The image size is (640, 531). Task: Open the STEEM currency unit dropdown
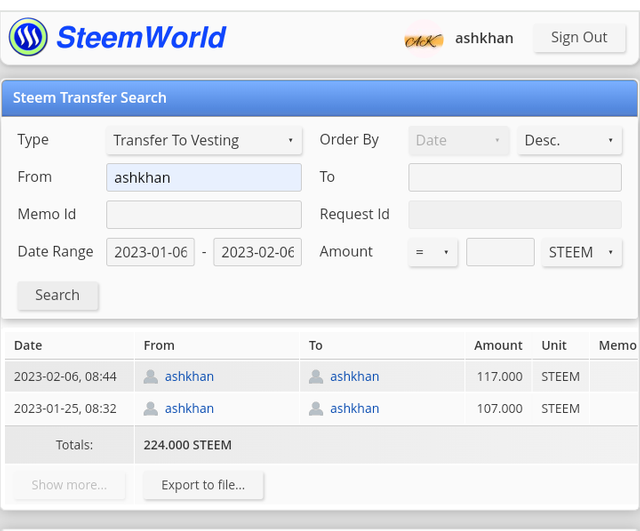pos(582,252)
